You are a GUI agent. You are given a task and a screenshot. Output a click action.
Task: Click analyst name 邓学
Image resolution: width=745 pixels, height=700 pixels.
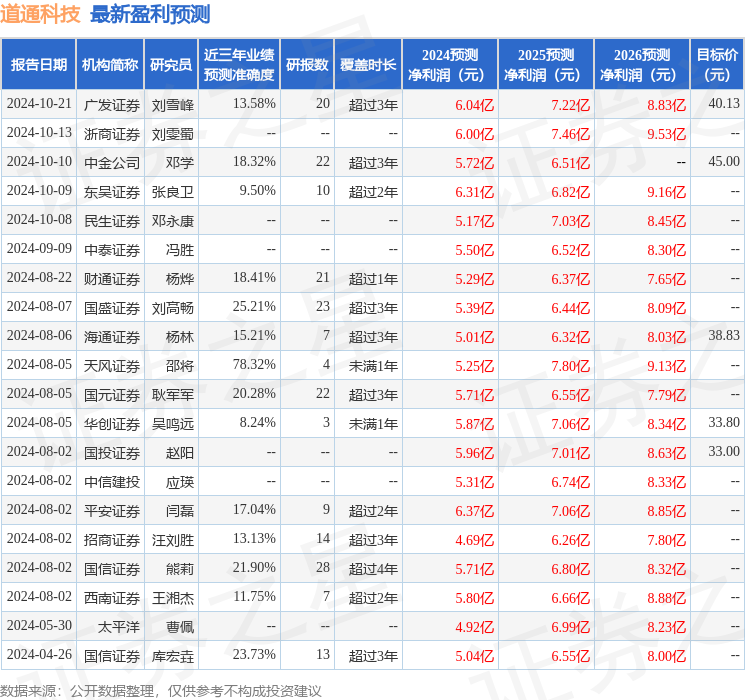180,163
